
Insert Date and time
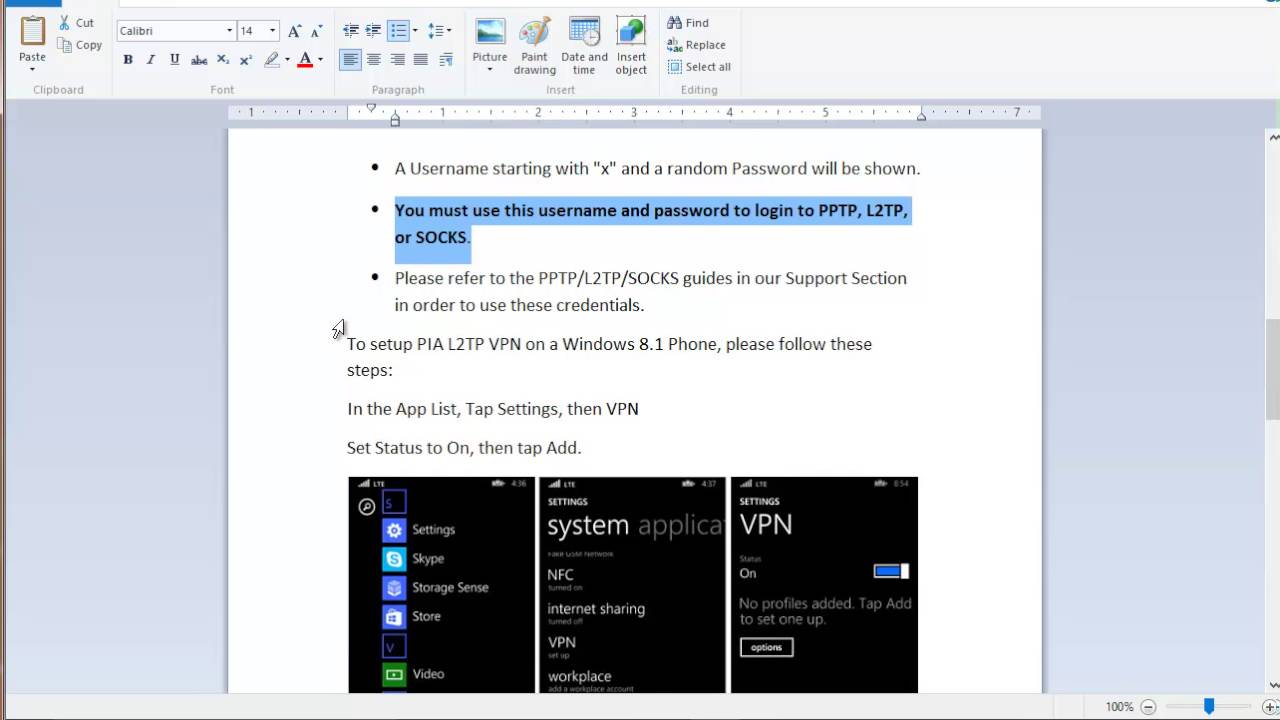(x=584, y=46)
